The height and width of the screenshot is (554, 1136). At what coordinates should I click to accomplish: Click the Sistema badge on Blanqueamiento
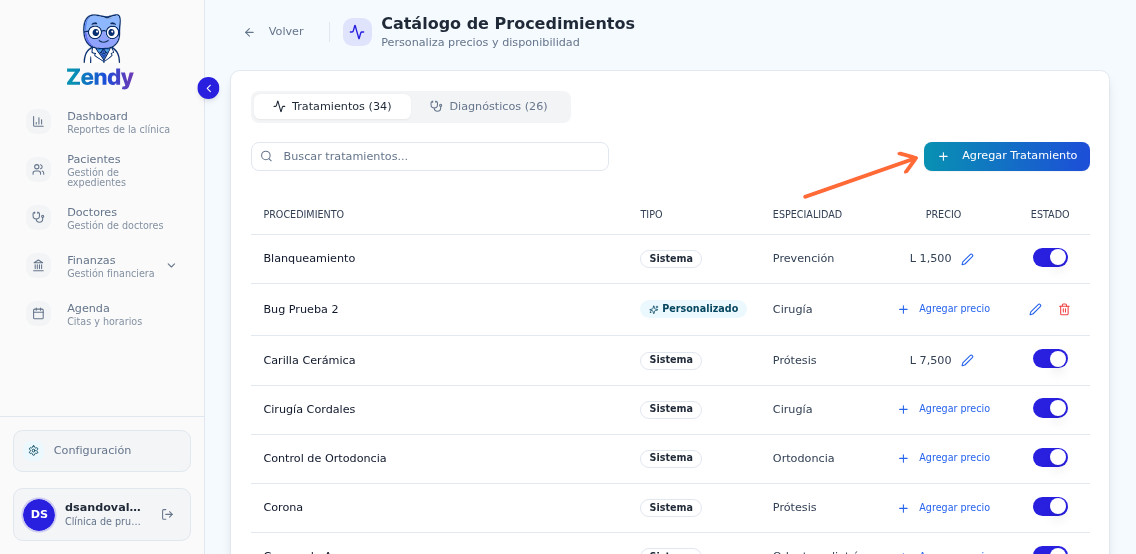(x=671, y=259)
